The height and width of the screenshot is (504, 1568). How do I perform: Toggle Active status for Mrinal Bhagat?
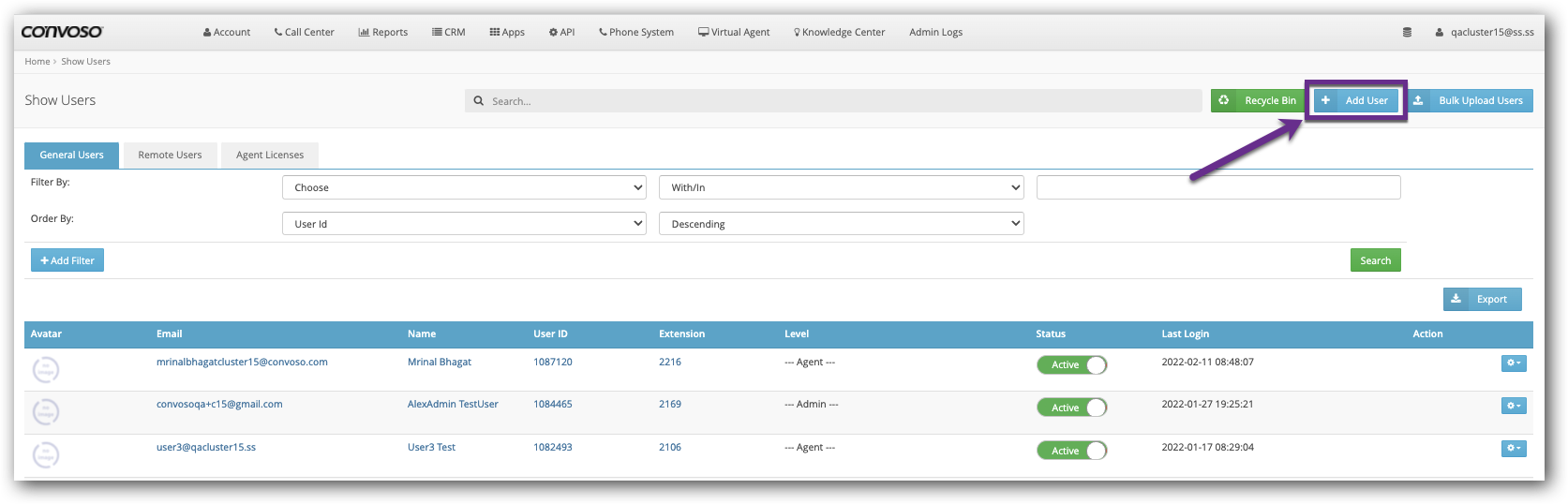coord(1071,364)
